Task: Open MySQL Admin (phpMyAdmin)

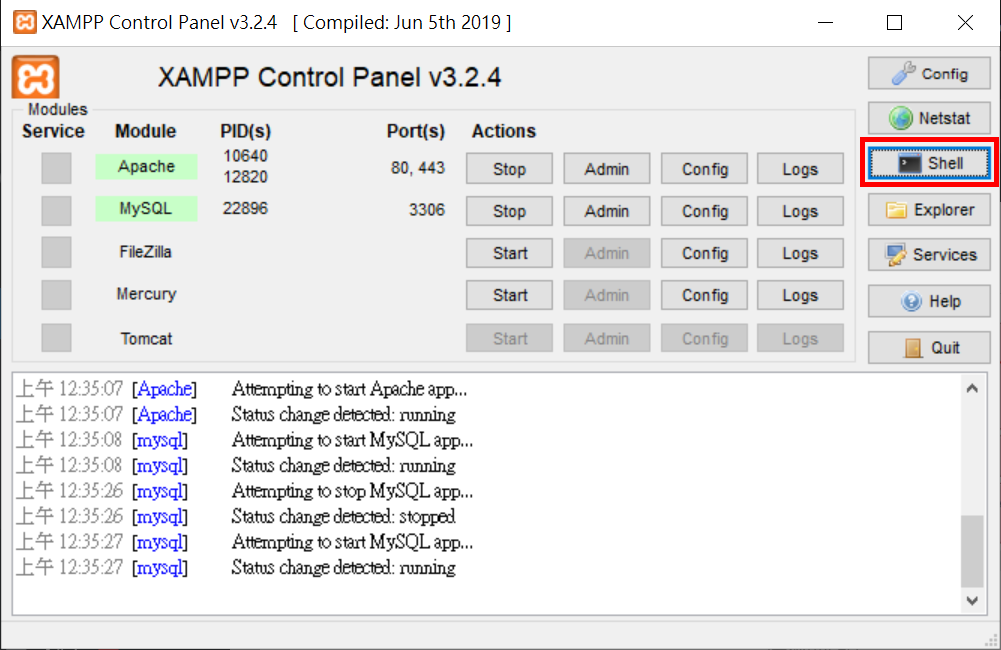Action: coord(606,211)
